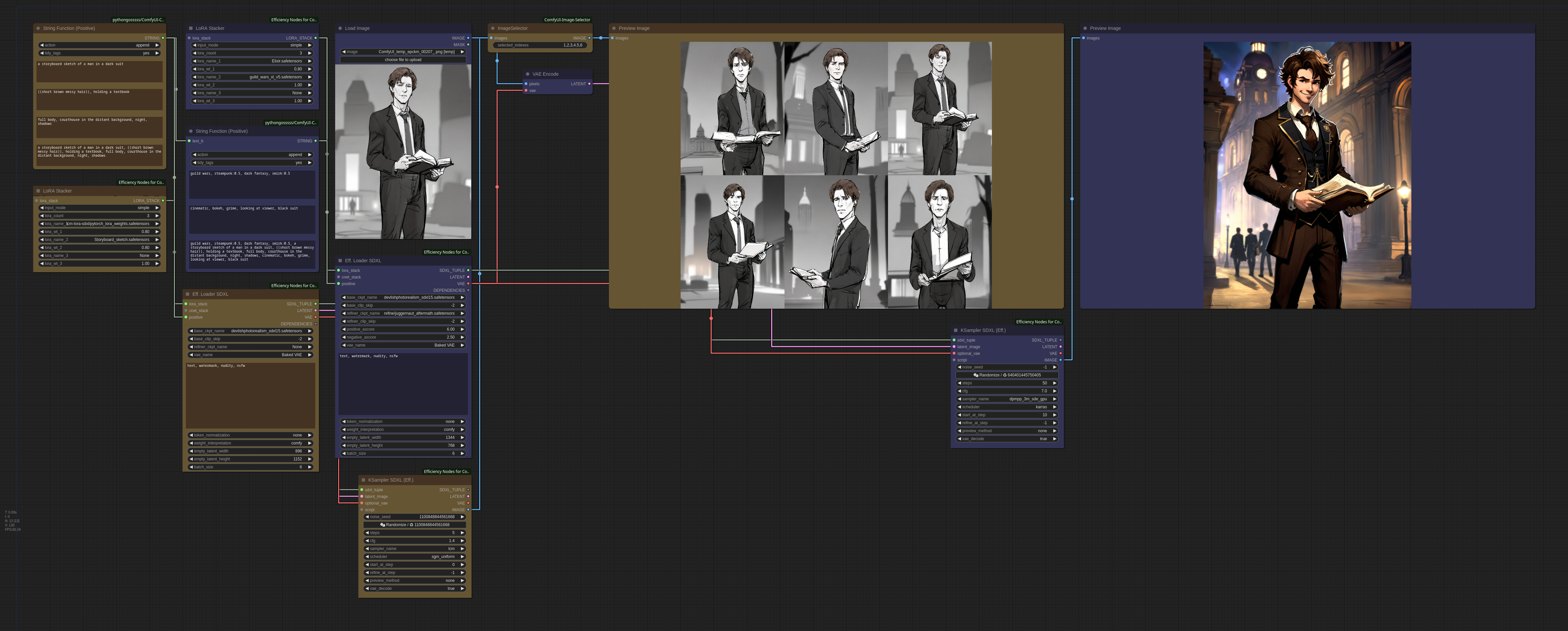Select top-left sketch in Preview Image grid
Image resolution: width=1568 pixels, height=631 pixels.
point(732,109)
